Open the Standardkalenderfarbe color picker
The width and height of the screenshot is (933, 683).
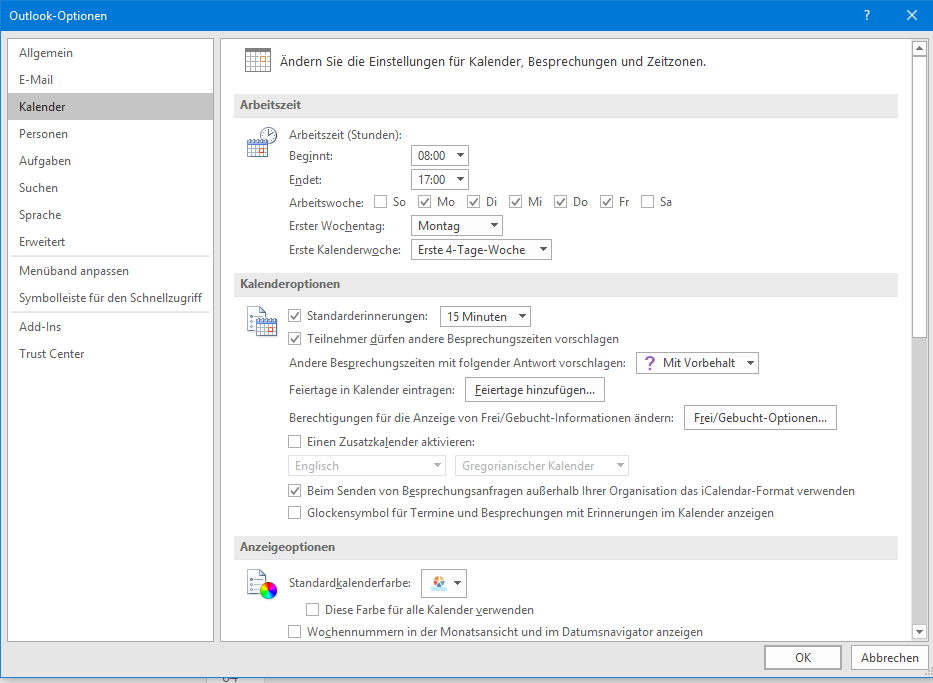[444, 583]
